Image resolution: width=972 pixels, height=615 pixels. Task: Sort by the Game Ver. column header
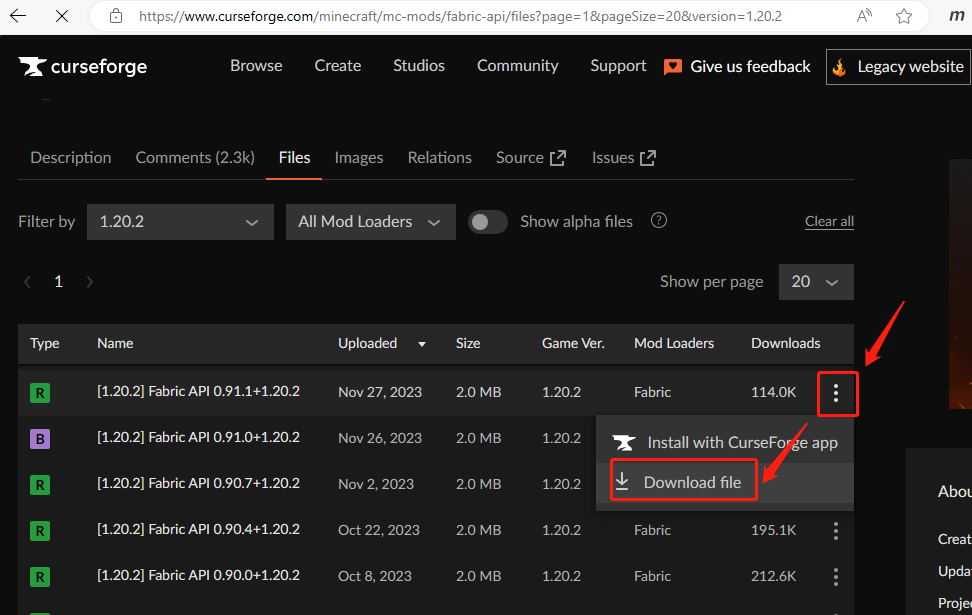pyautogui.click(x=573, y=343)
